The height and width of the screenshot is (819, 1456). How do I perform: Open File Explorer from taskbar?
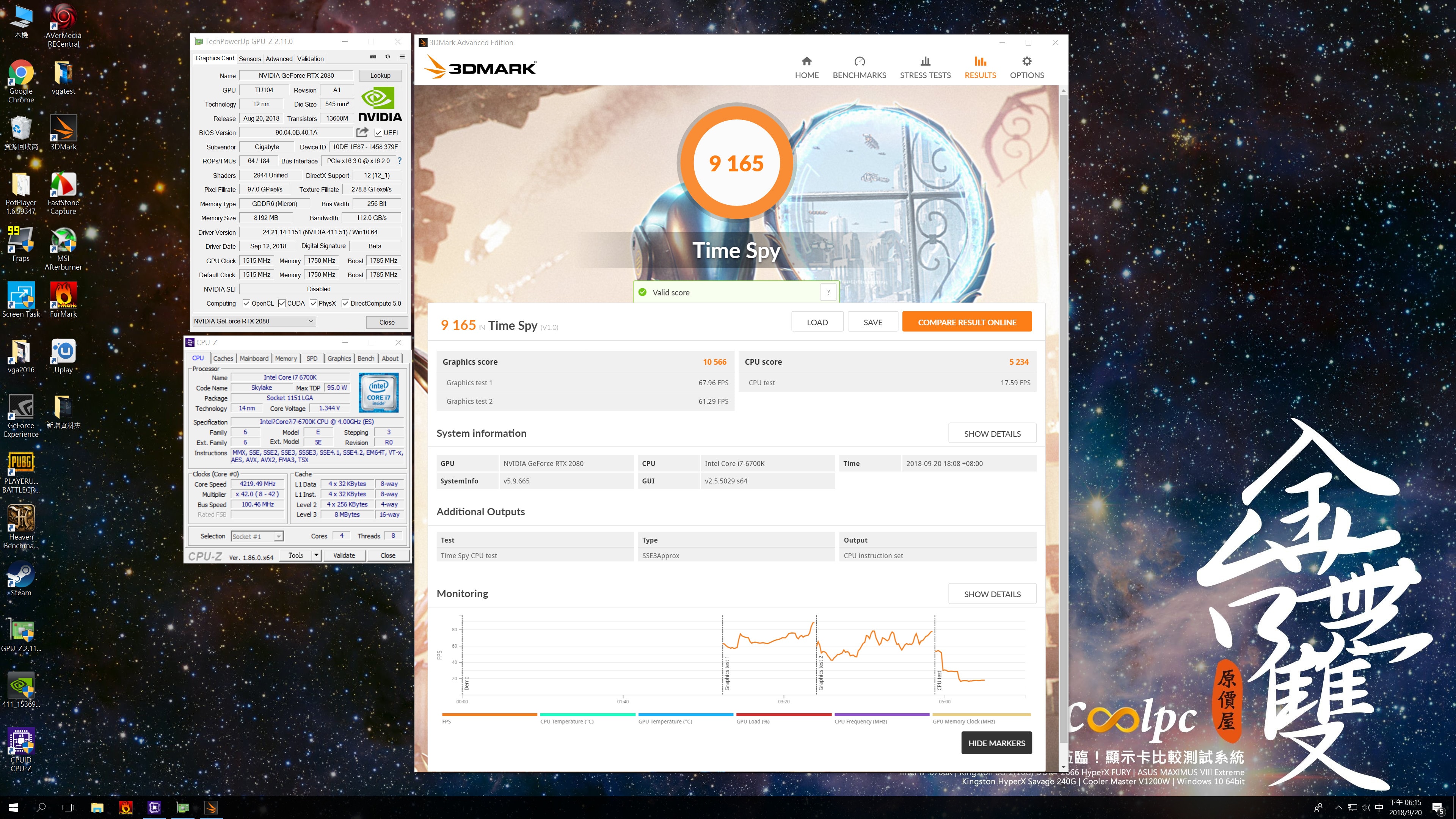click(97, 807)
